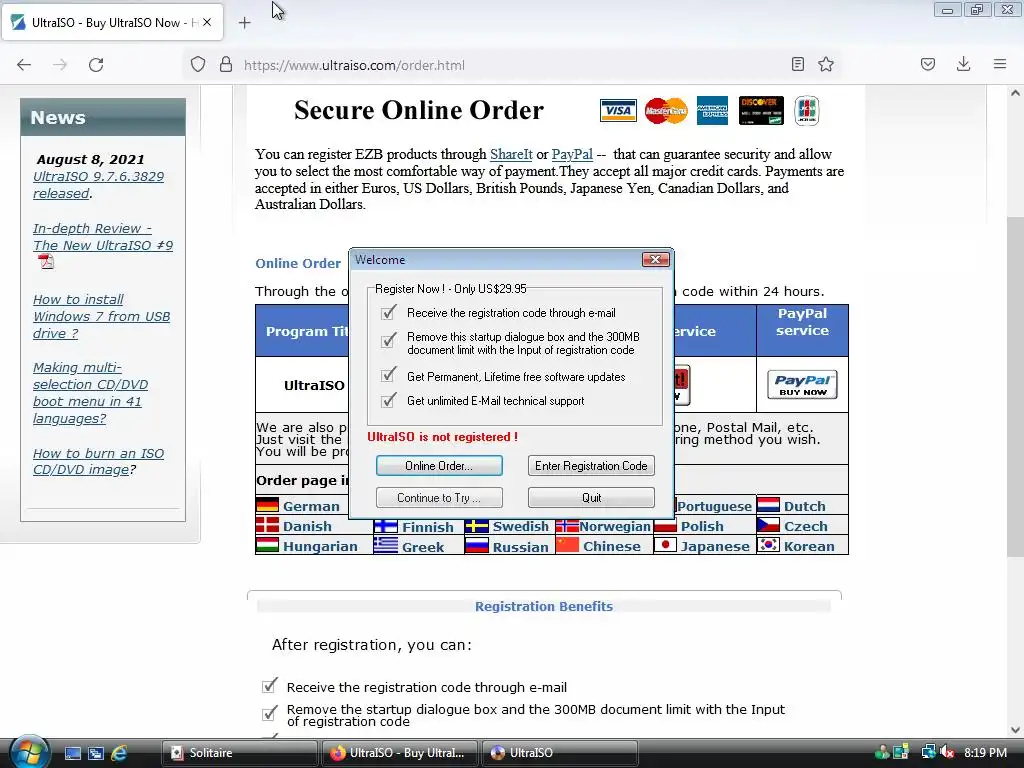
Task: Toggle Receive registration code through e-mail checkbox
Action: coord(389,313)
